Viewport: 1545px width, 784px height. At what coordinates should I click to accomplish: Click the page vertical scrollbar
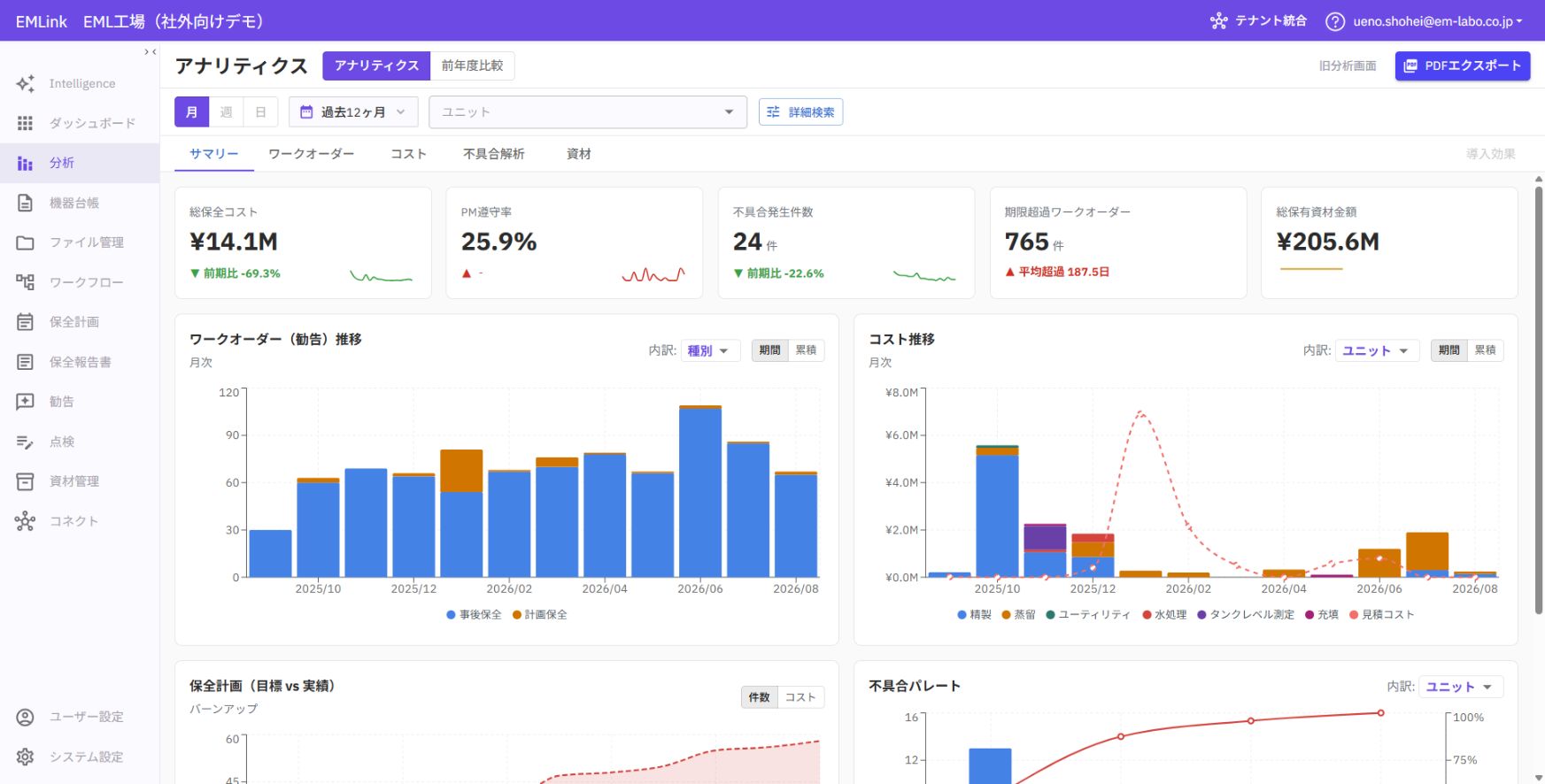click(1539, 398)
